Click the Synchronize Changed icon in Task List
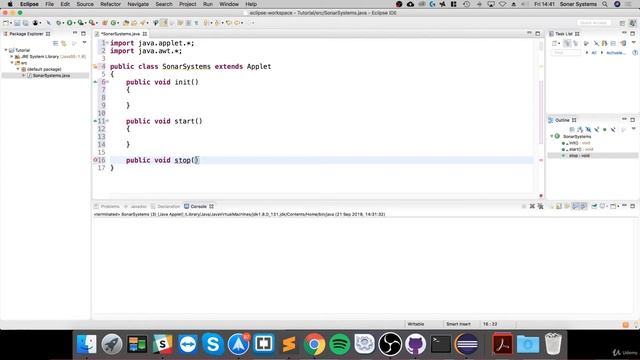This screenshot has height=360, width=640. pyautogui.click(x=623, y=43)
